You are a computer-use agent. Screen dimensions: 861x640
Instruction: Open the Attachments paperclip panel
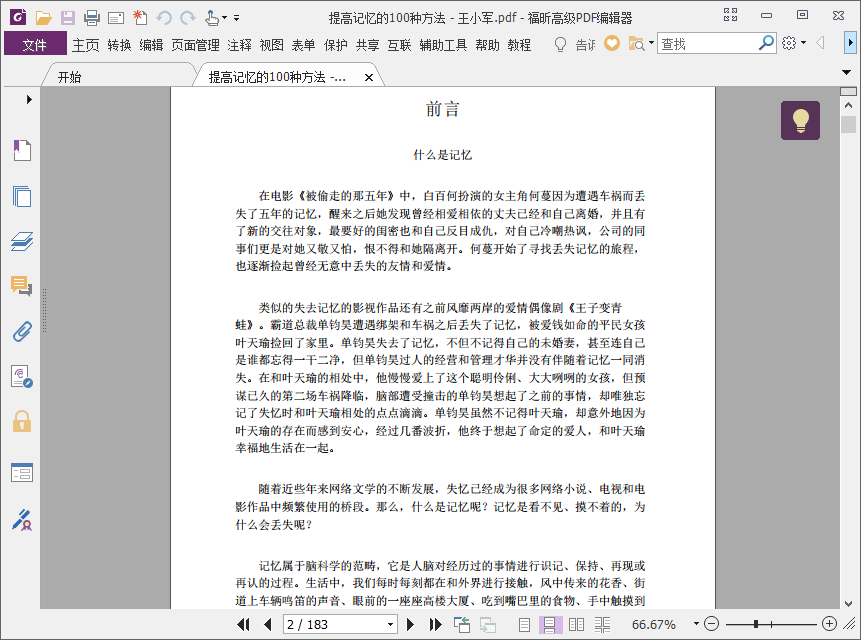(22, 332)
